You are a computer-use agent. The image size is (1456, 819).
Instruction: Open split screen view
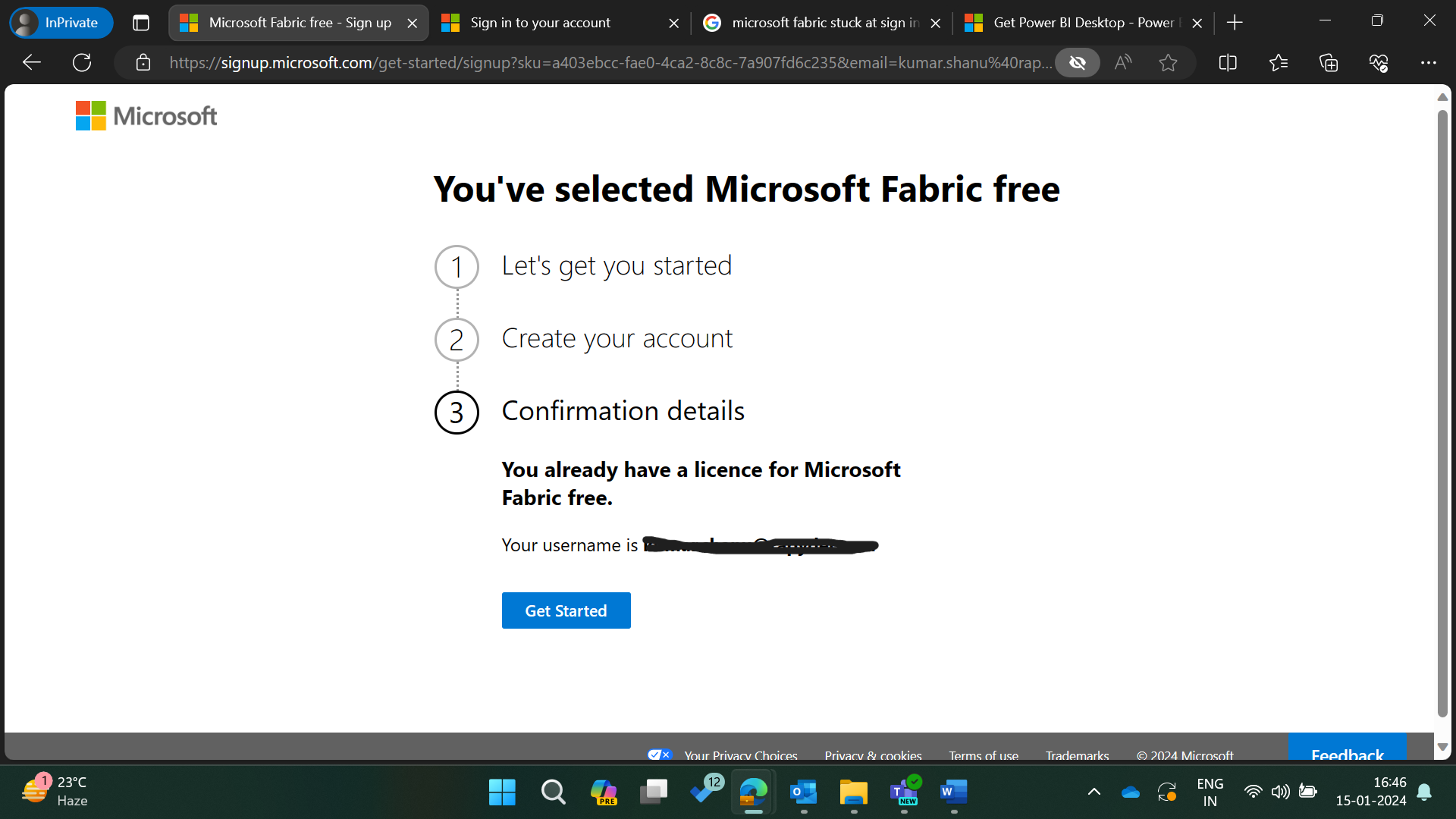(1228, 62)
